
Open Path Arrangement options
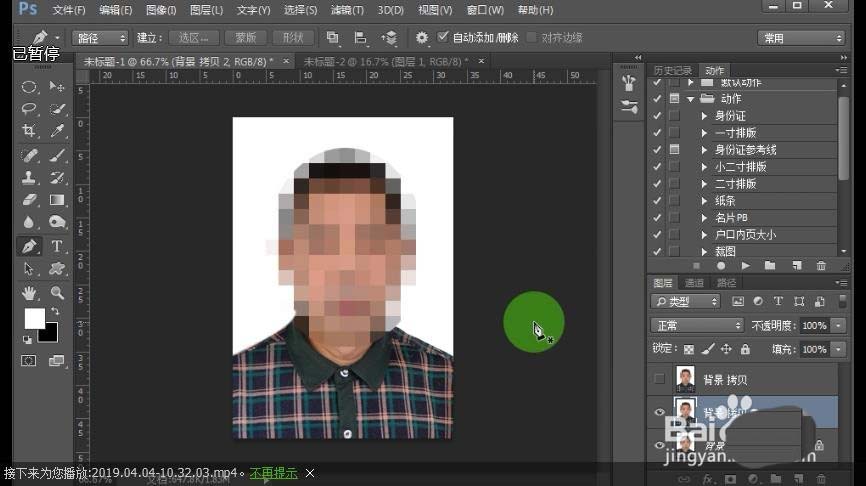click(389, 38)
